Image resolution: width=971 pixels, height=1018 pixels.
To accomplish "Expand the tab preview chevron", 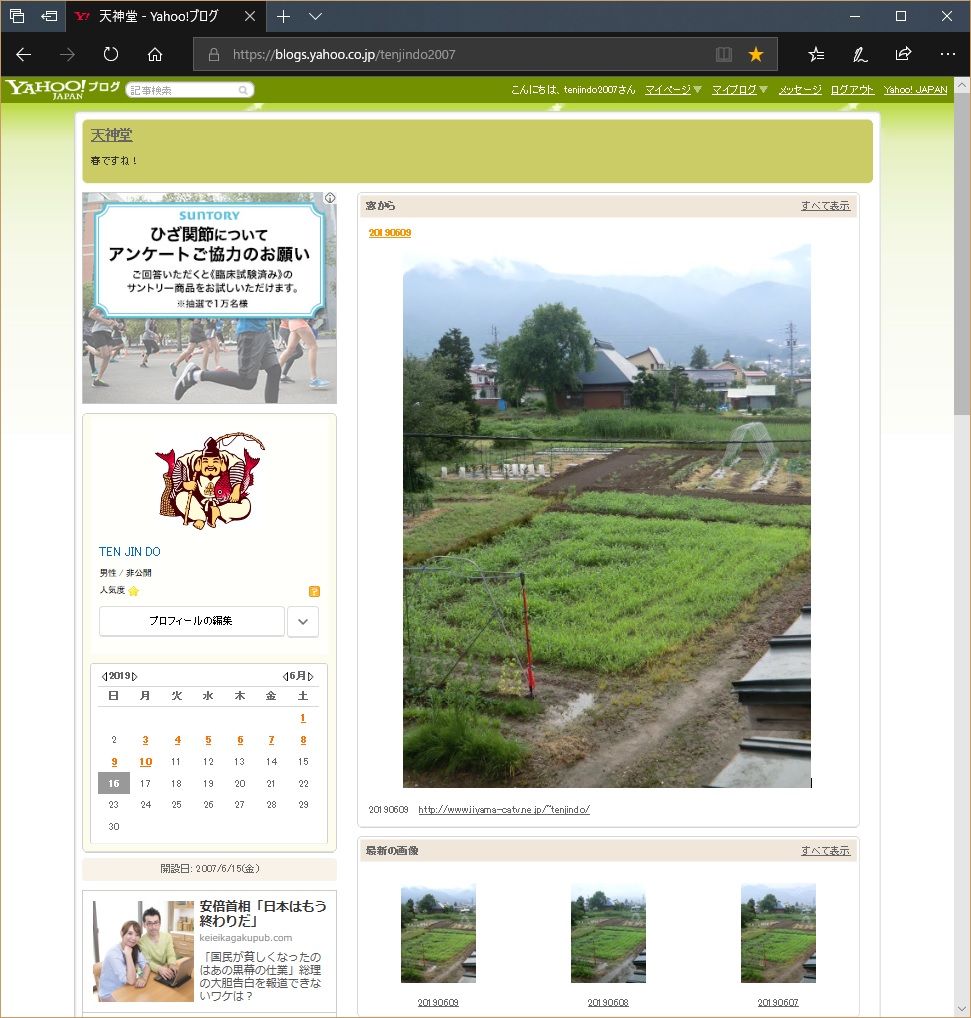I will click(315, 16).
